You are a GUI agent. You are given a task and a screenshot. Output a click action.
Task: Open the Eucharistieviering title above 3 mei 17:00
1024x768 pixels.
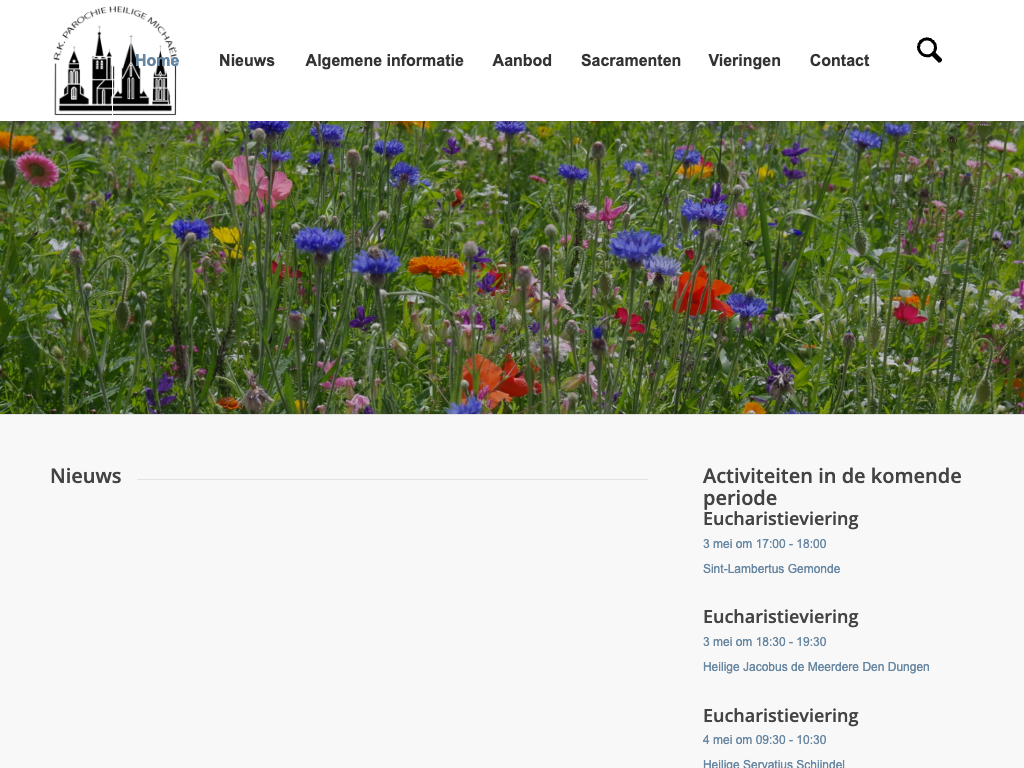(780, 519)
